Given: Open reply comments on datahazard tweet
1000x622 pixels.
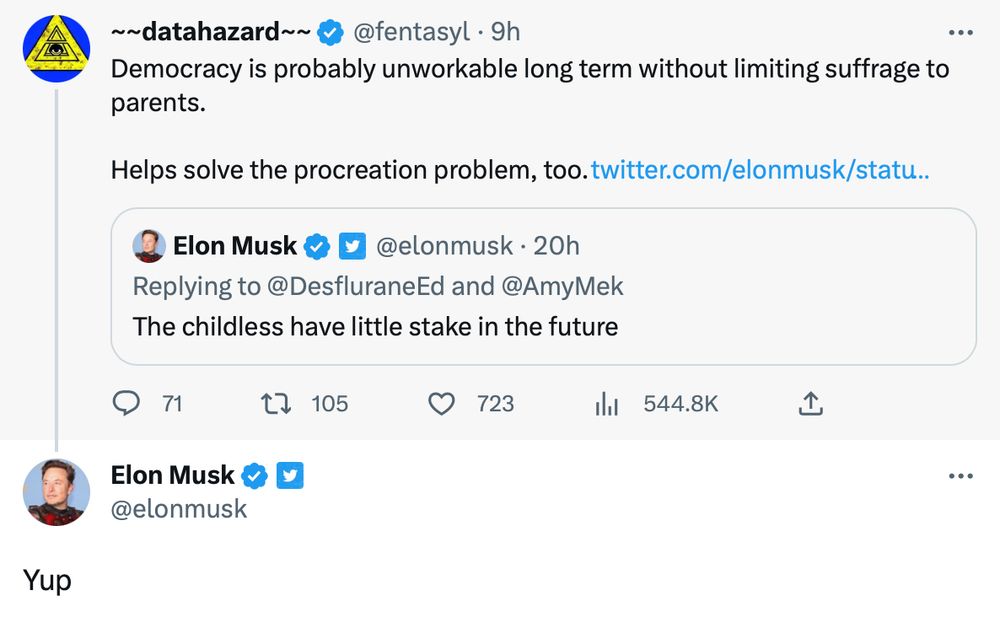Looking at the screenshot, I should click(x=126, y=403).
